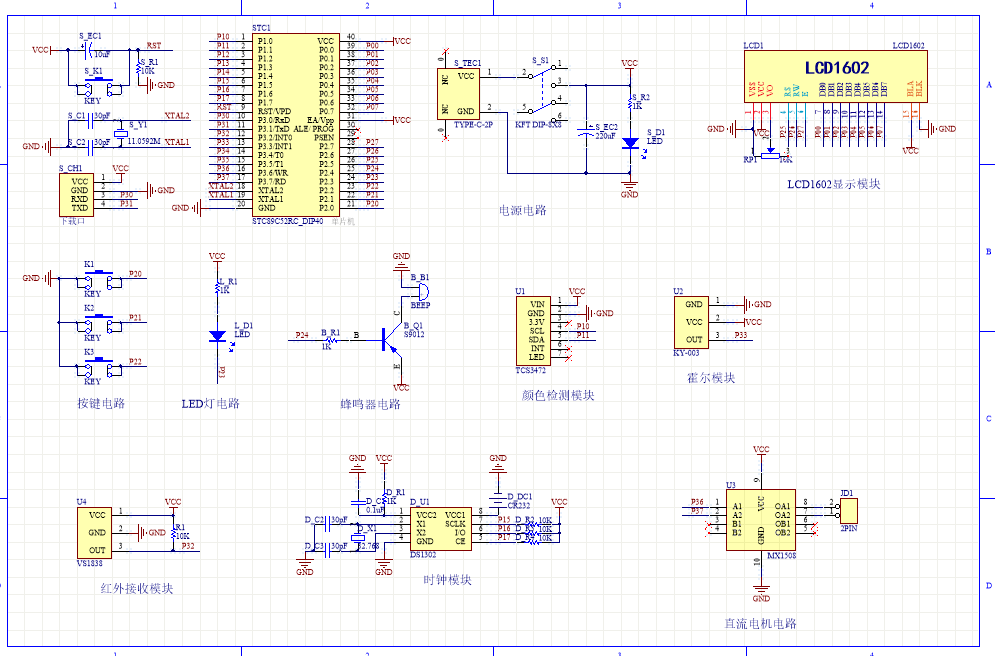Select the D_X1 32.768 crystal
The width and height of the screenshot is (995, 656).
(x=360, y=537)
